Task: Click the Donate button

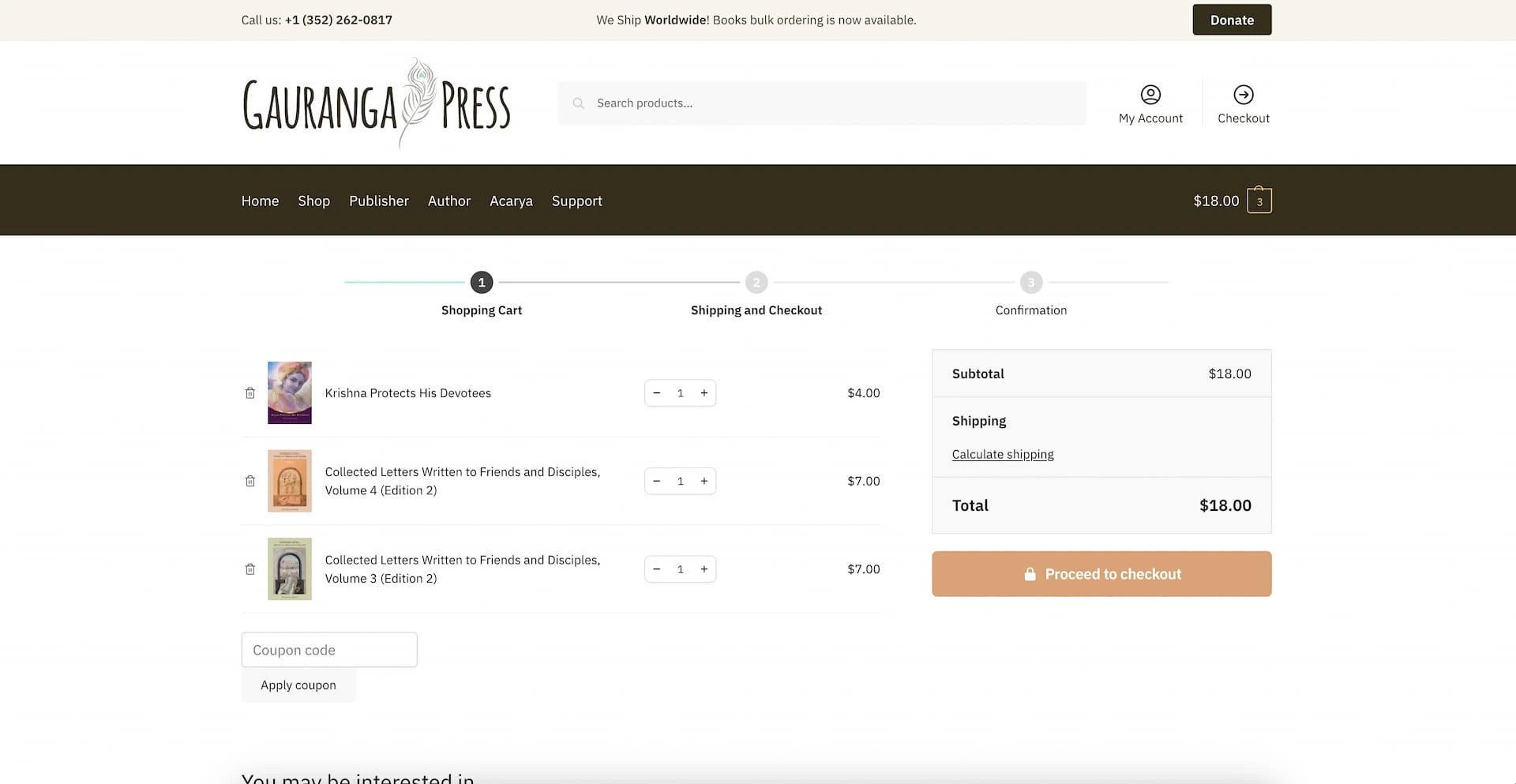Action: pyautogui.click(x=1232, y=20)
